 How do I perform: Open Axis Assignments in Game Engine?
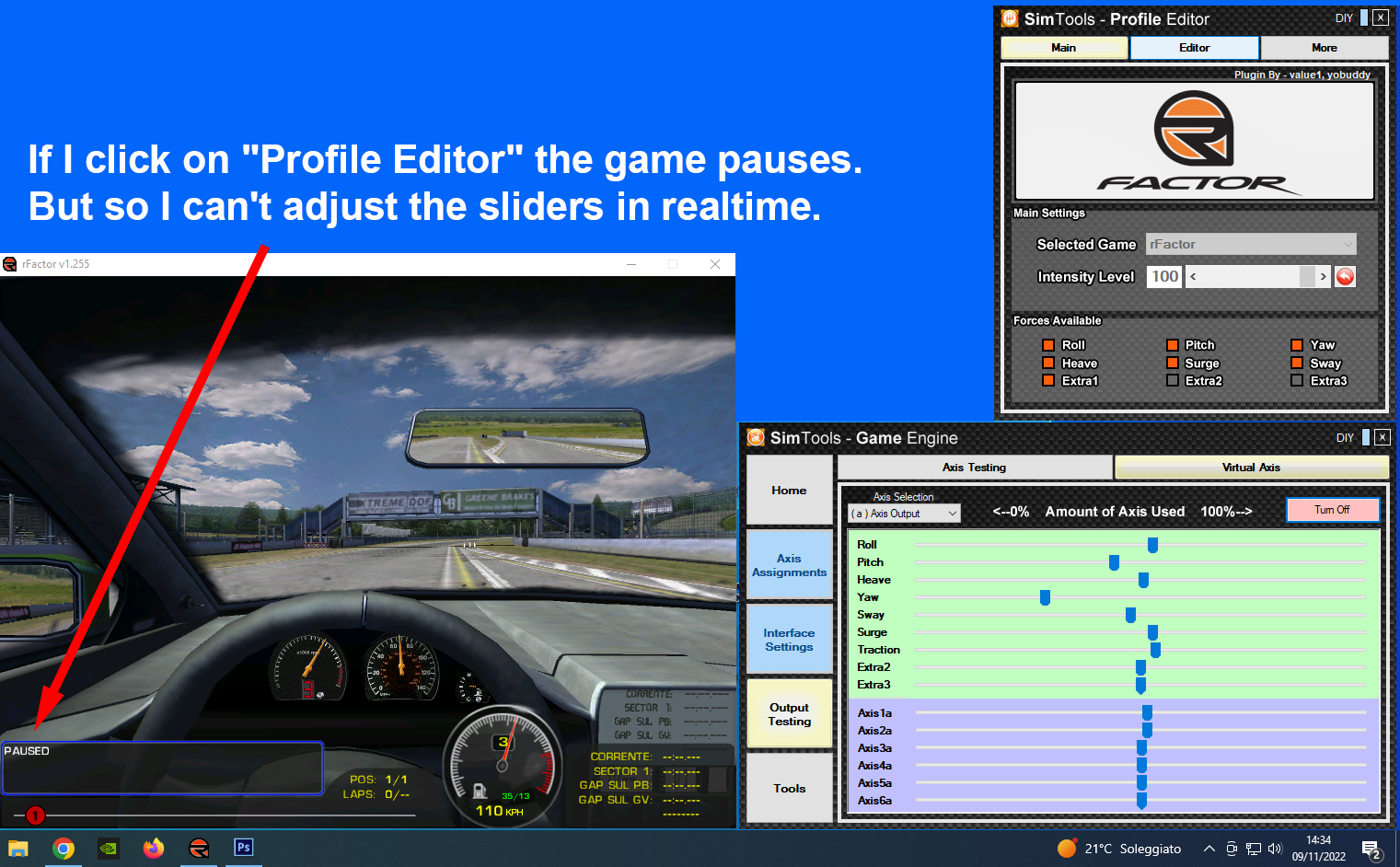789,565
